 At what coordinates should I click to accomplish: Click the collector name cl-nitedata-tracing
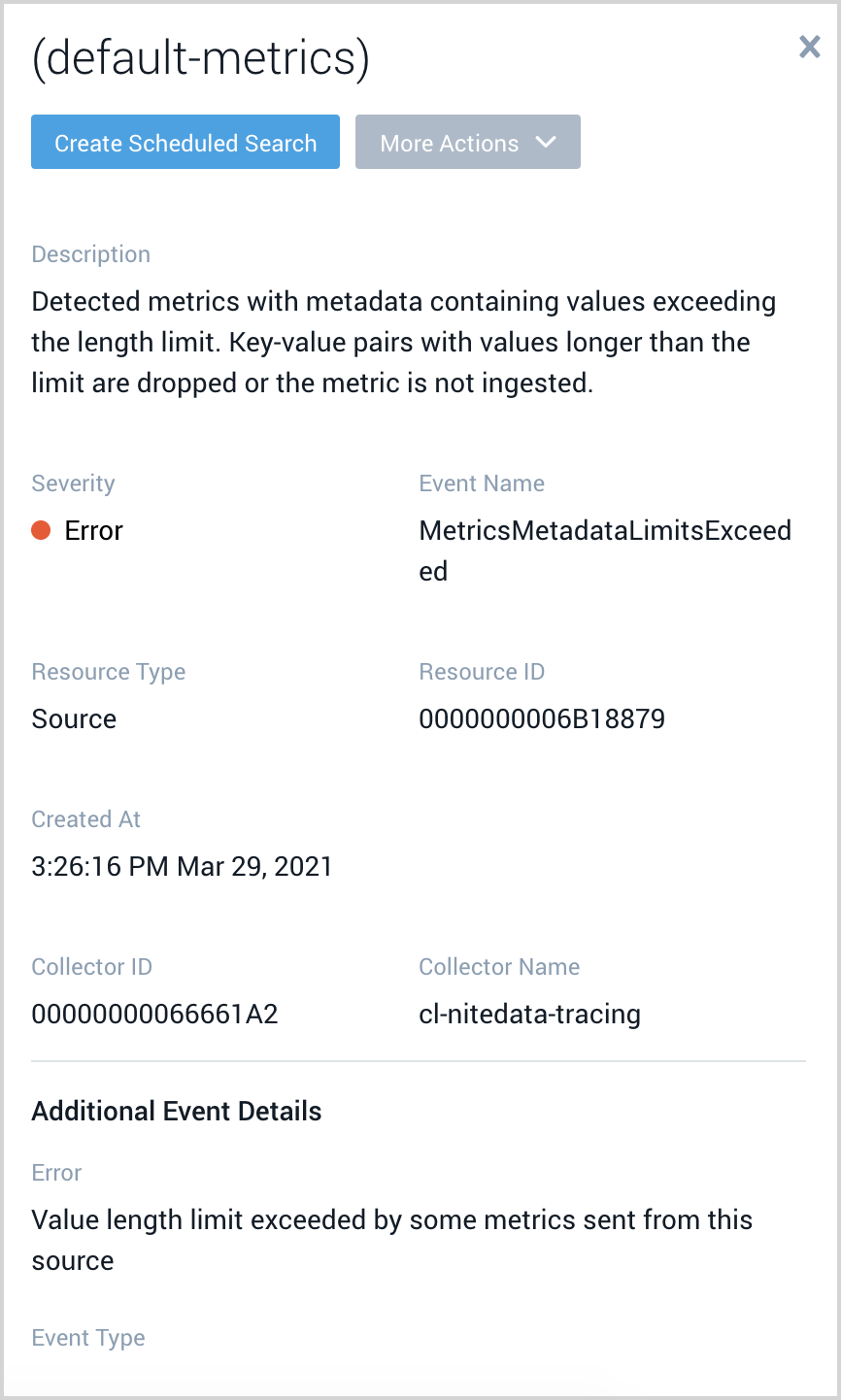click(x=529, y=1014)
